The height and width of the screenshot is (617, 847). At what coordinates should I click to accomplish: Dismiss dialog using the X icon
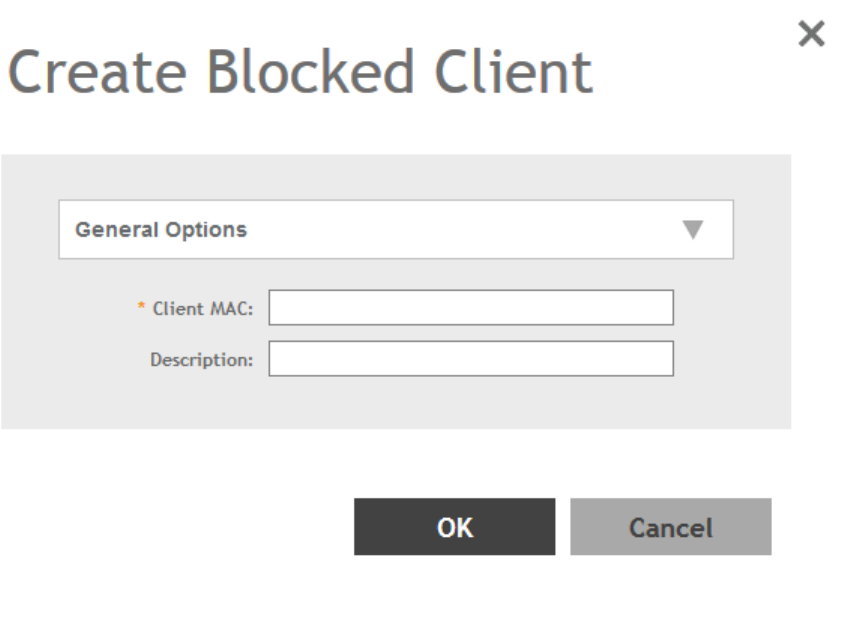[814, 37]
